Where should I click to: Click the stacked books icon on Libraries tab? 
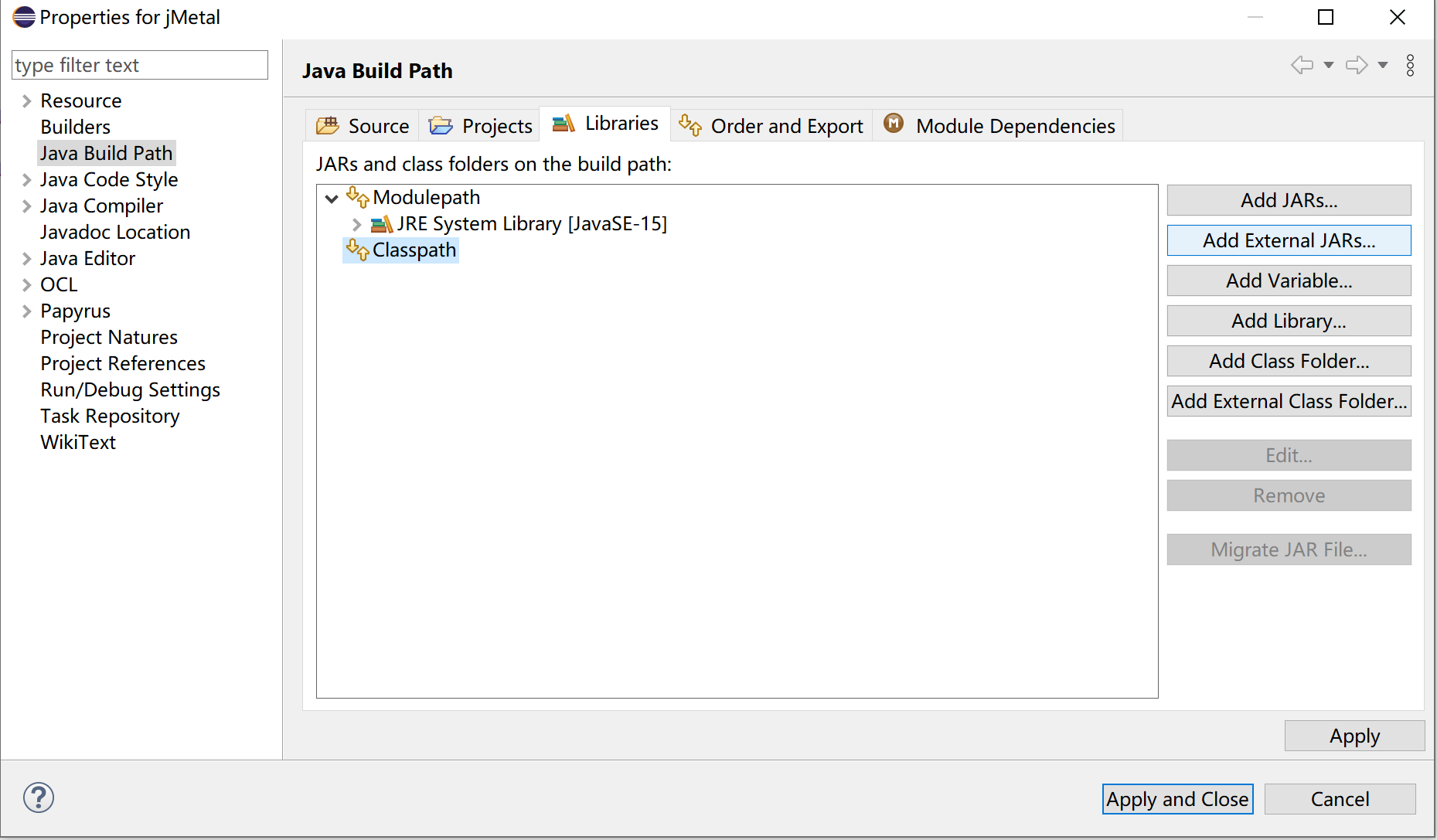click(x=561, y=123)
